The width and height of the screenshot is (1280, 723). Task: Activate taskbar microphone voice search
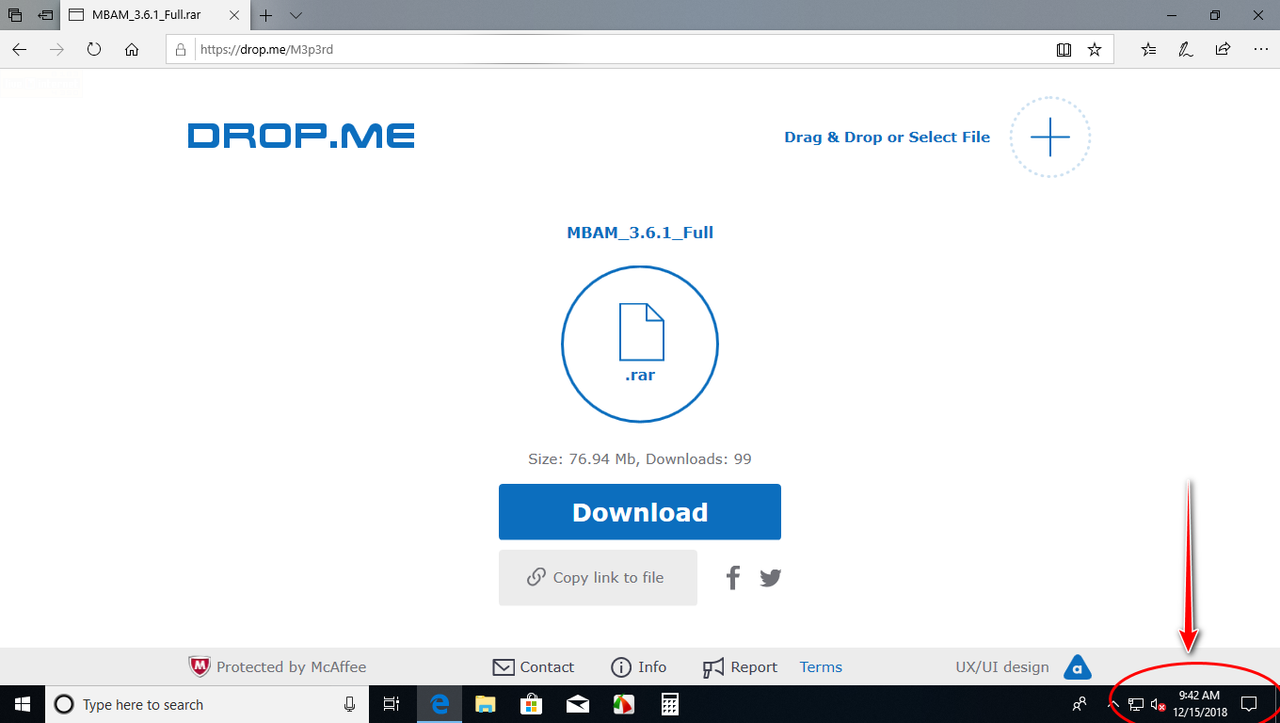pos(350,704)
